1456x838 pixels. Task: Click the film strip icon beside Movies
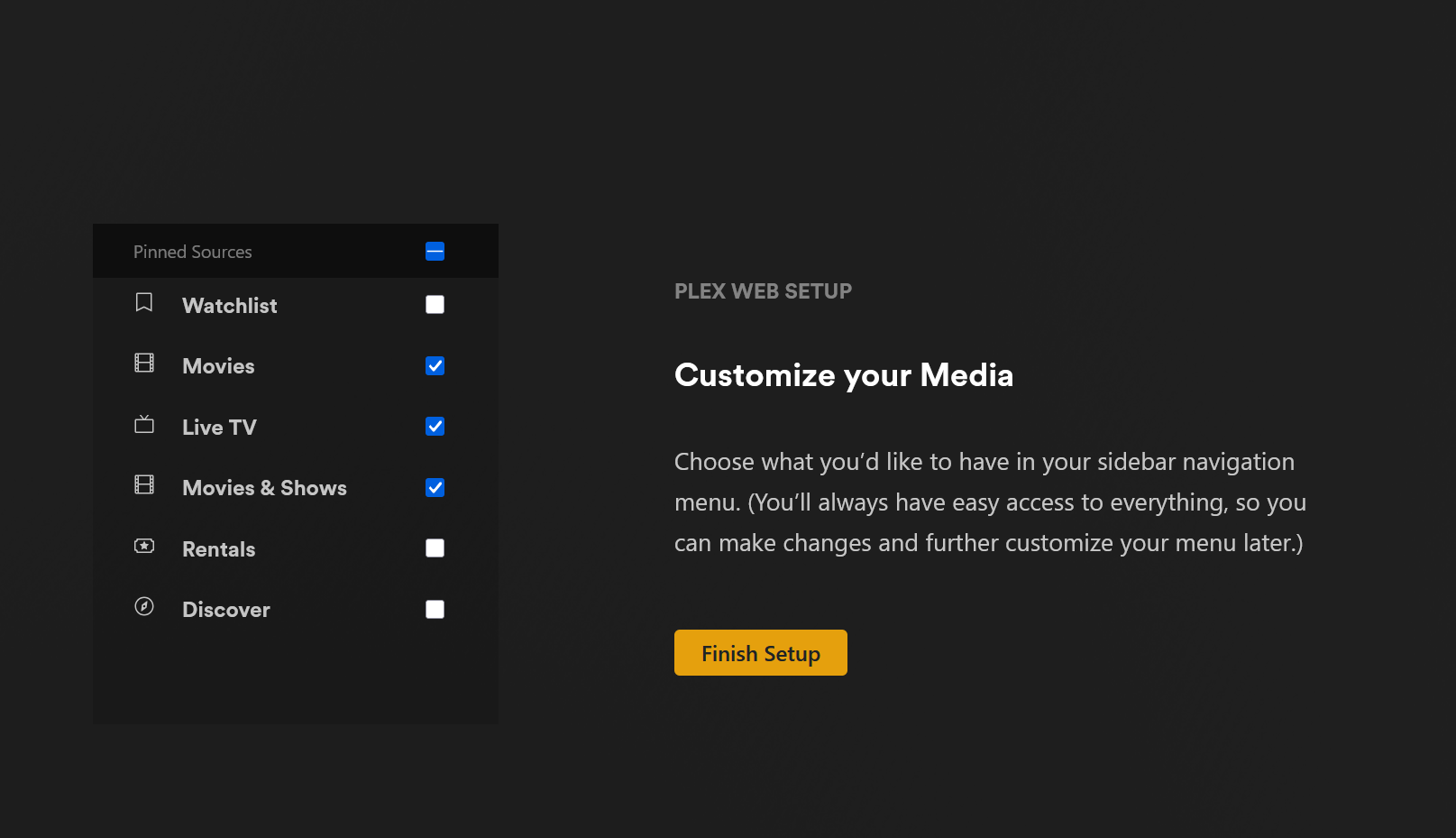(x=144, y=363)
